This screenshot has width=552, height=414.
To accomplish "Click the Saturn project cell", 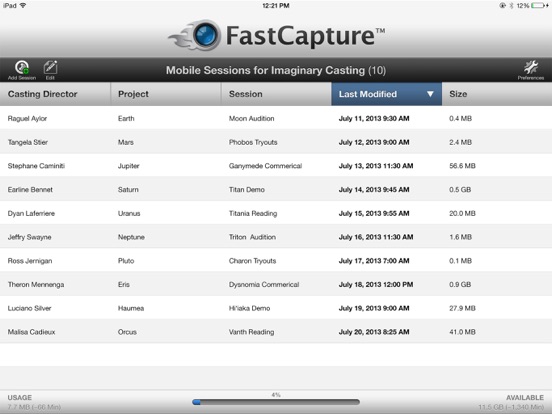I will pos(128,189).
